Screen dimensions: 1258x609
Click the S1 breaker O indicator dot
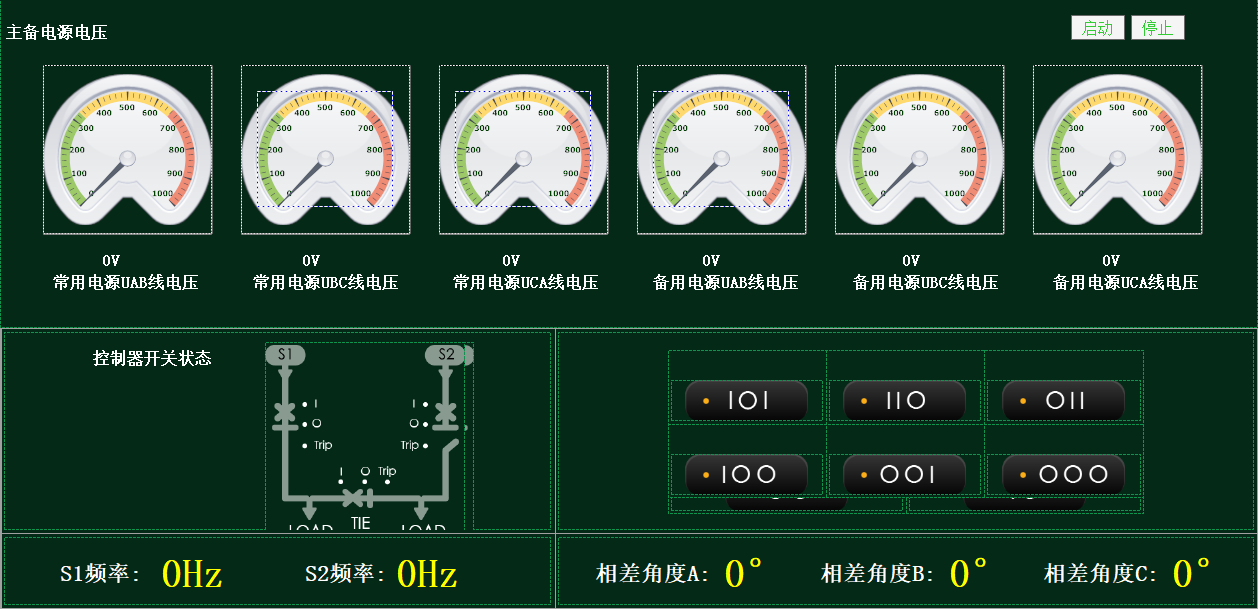click(x=305, y=424)
